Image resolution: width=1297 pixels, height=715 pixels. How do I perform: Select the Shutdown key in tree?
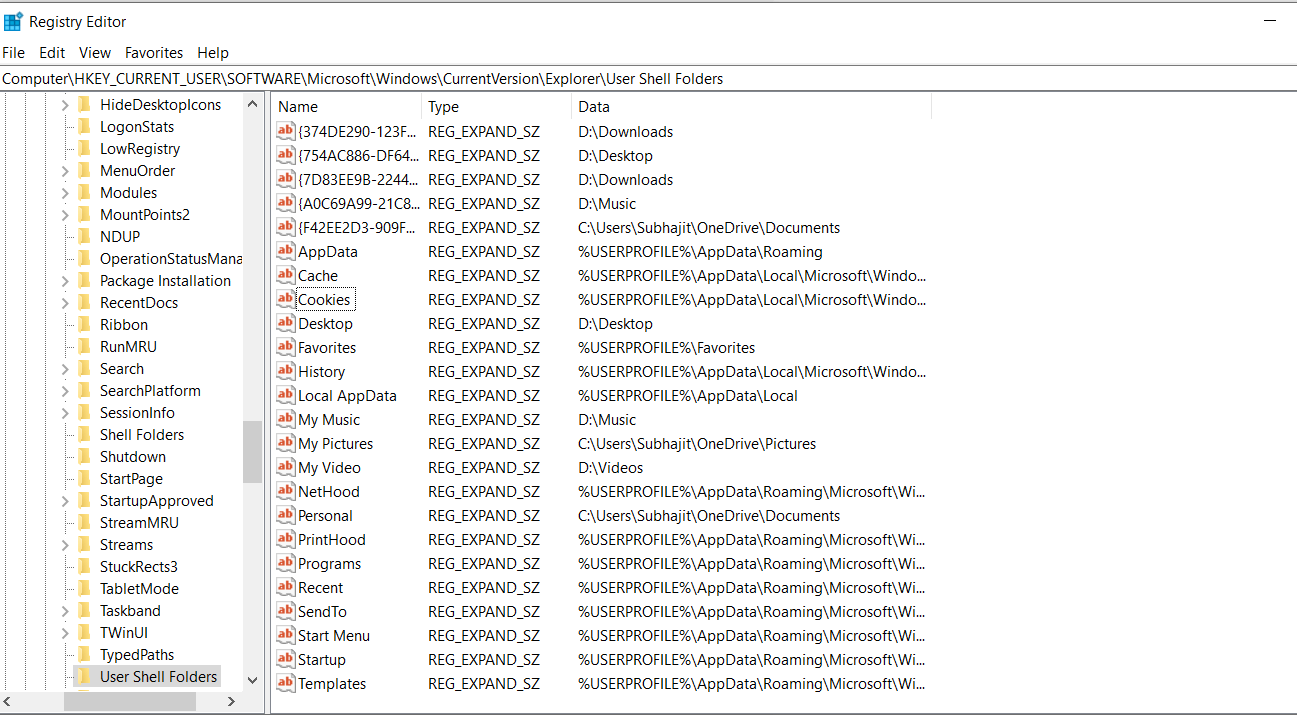133,457
